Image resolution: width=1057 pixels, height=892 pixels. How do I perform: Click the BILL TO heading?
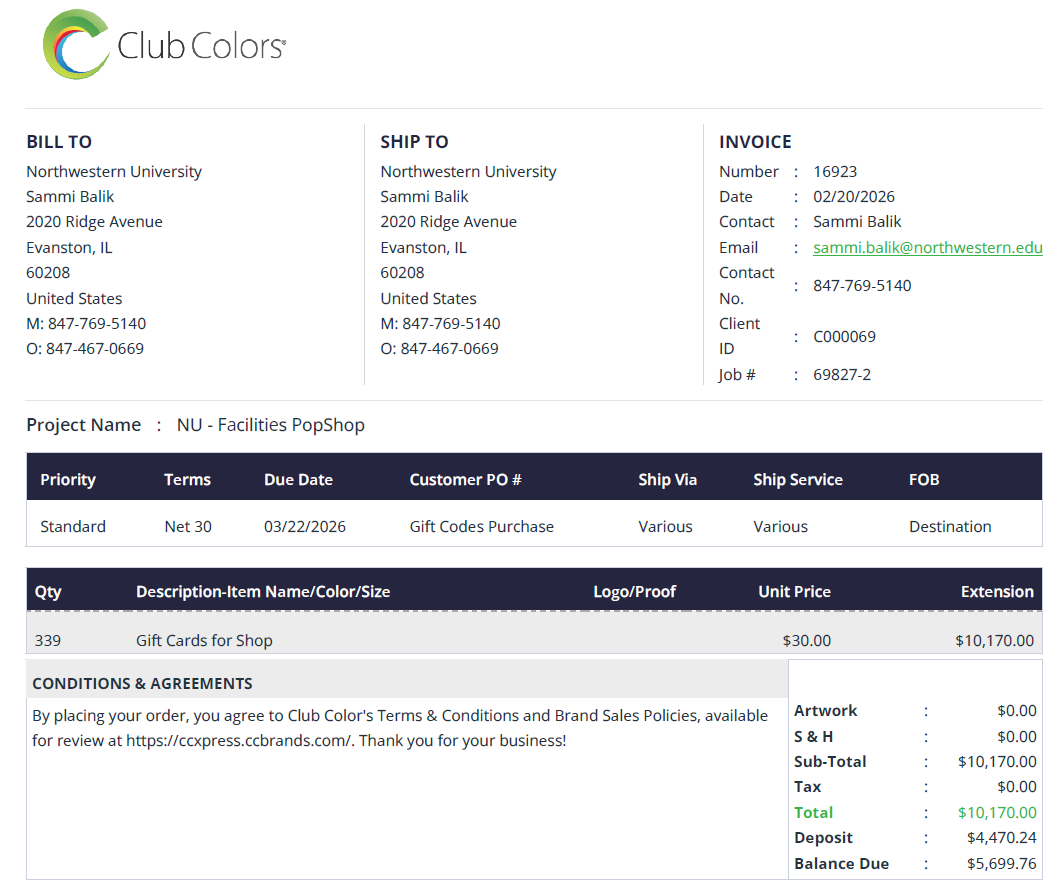tap(59, 142)
